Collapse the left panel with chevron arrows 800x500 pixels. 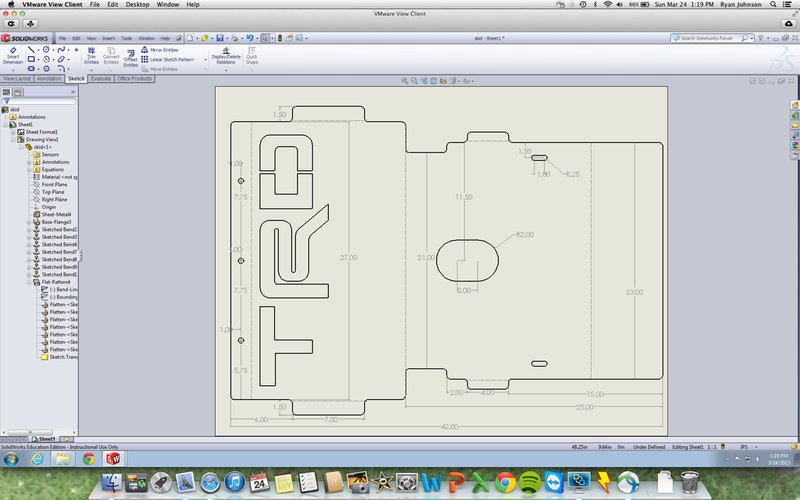point(72,92)
